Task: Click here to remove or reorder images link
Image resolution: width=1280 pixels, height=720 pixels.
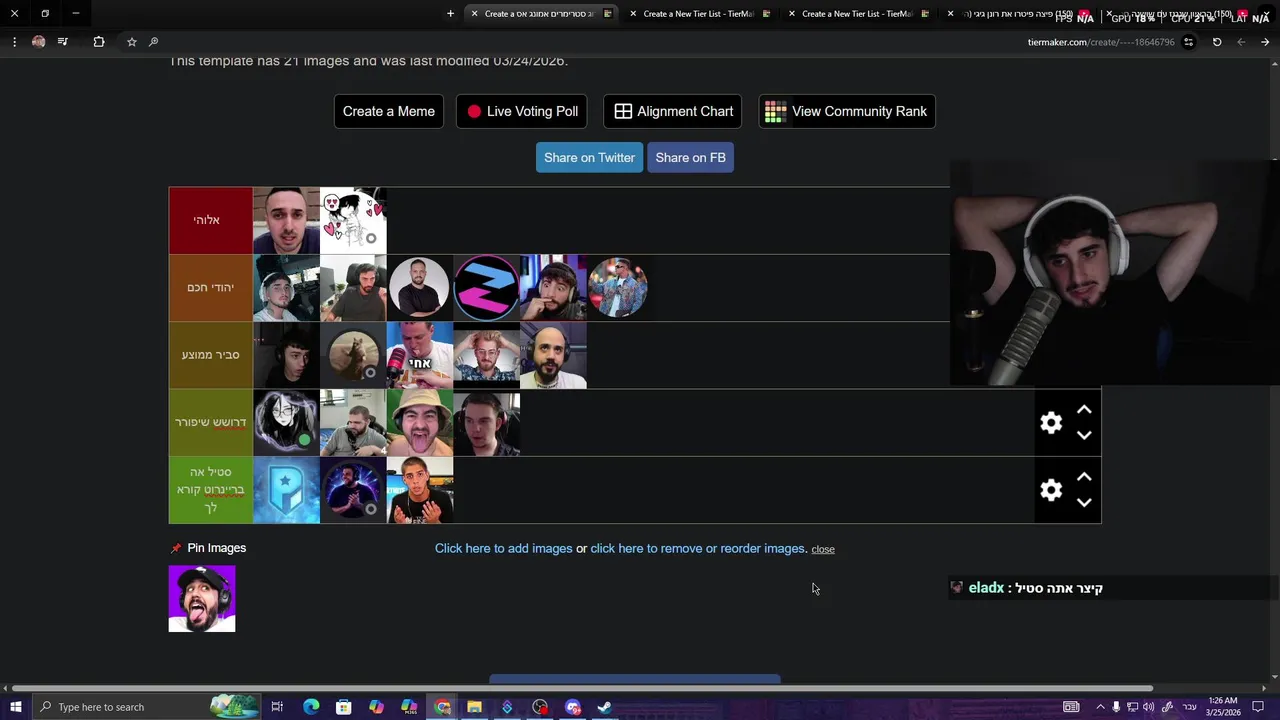Action: point(699,548)
